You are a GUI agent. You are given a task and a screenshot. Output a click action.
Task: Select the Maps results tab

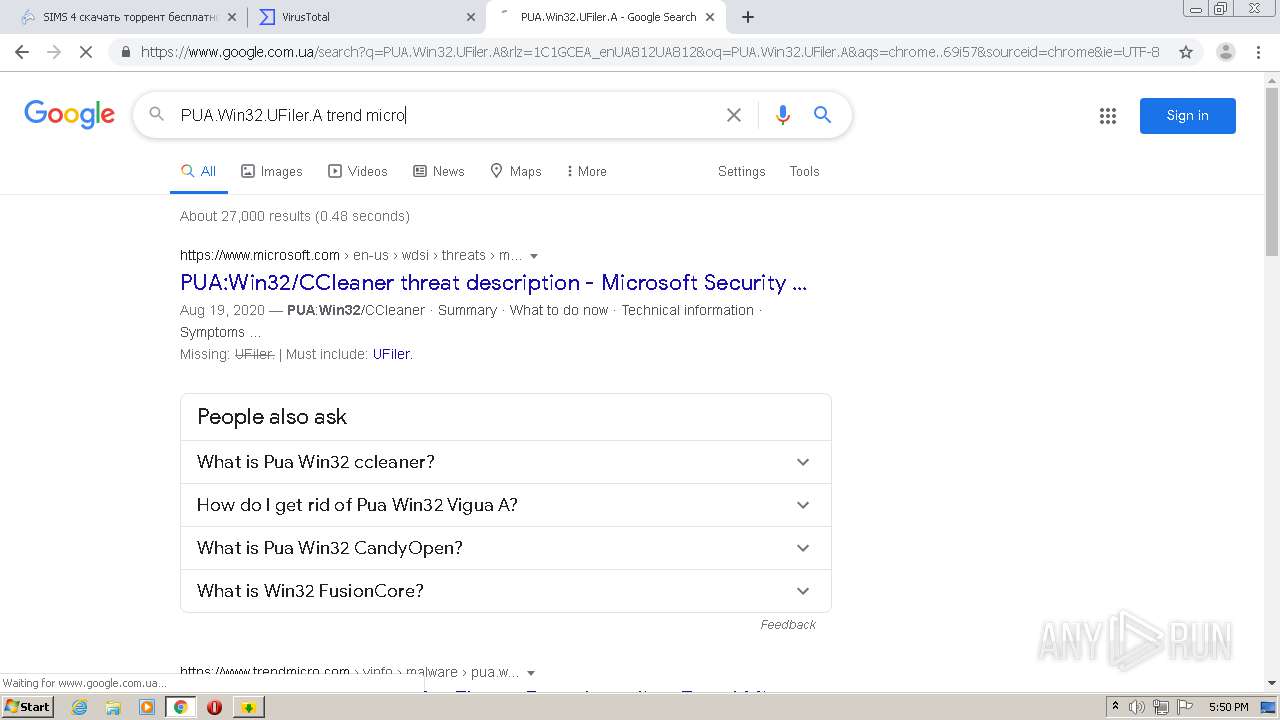[516, 171]
